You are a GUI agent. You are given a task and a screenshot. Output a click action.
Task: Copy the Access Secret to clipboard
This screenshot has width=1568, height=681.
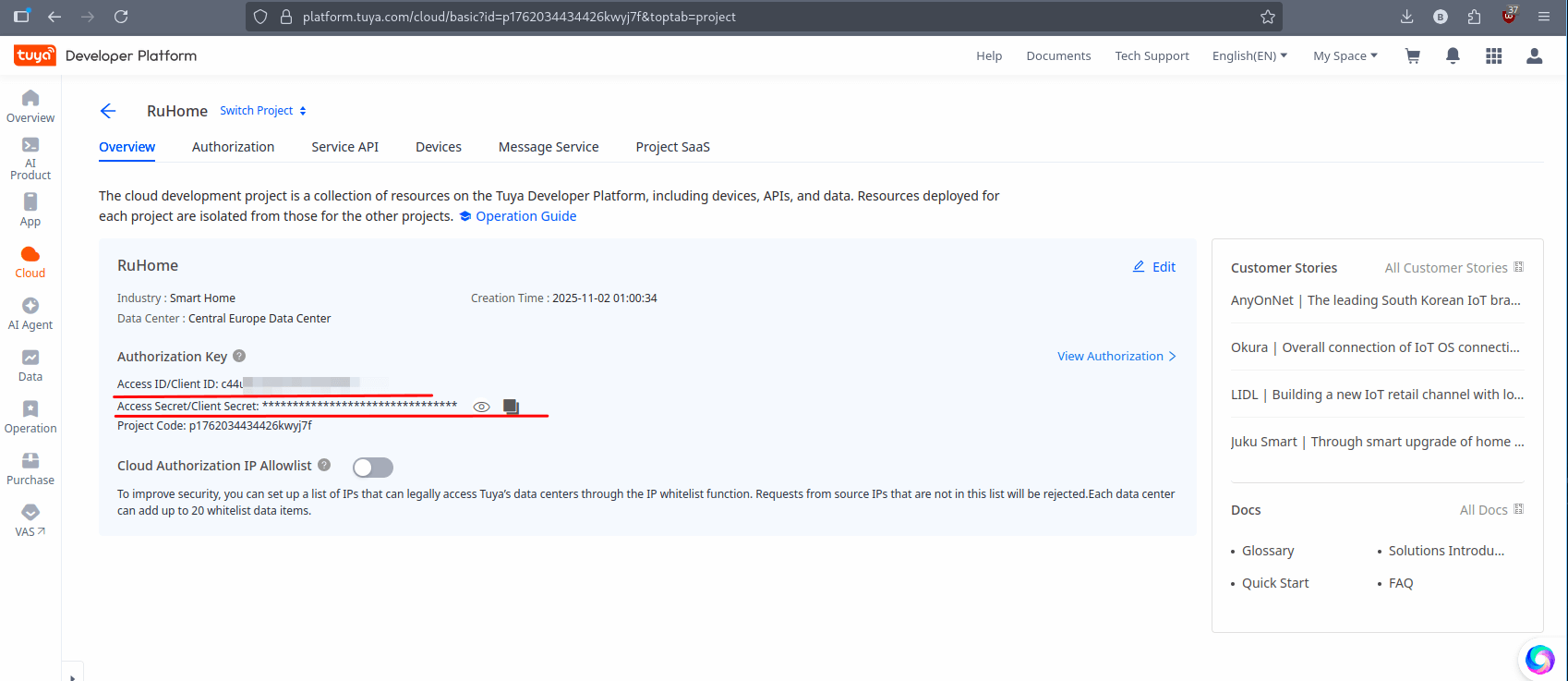511,407
